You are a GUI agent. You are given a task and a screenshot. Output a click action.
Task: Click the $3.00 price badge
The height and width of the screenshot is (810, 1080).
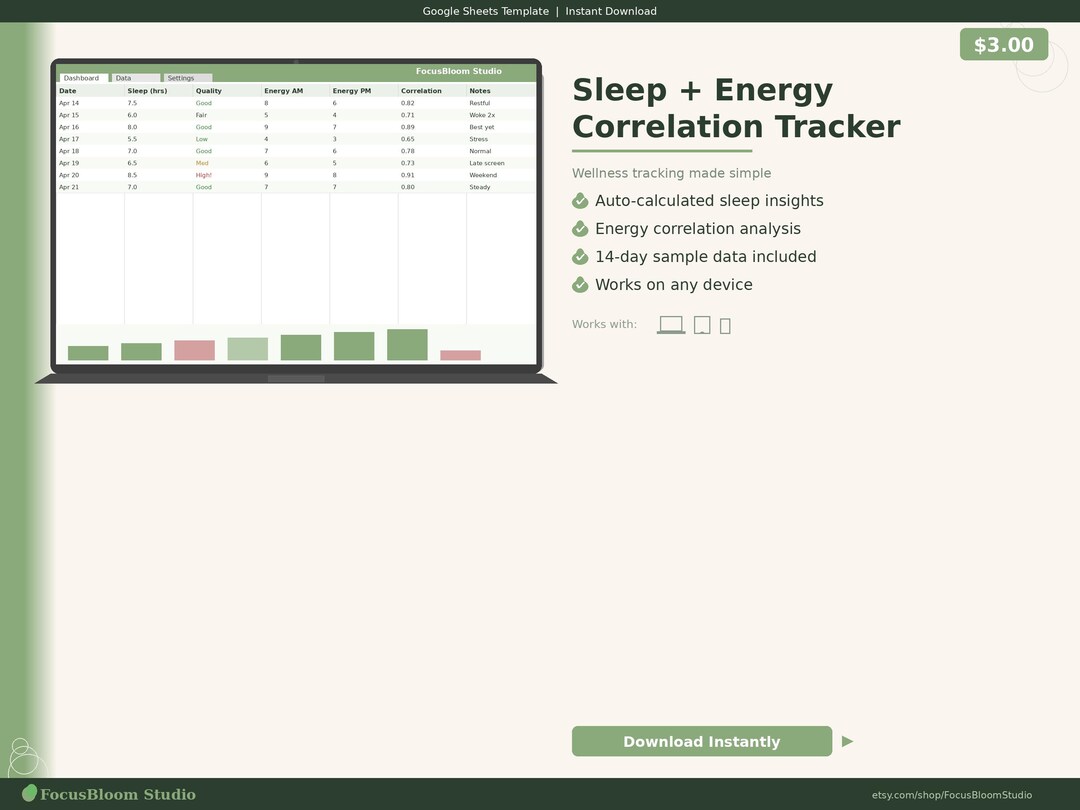tap(1004, 44)
